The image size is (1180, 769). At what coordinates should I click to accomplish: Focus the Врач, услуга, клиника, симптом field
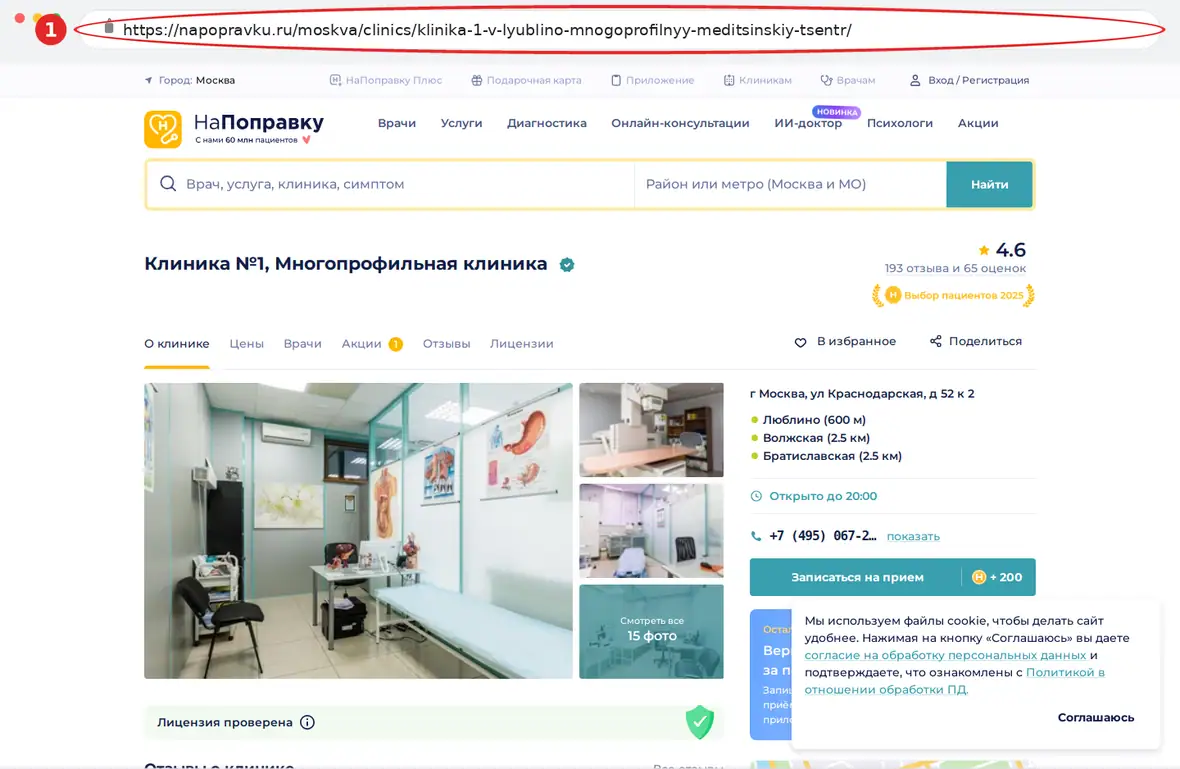point(391,184)
